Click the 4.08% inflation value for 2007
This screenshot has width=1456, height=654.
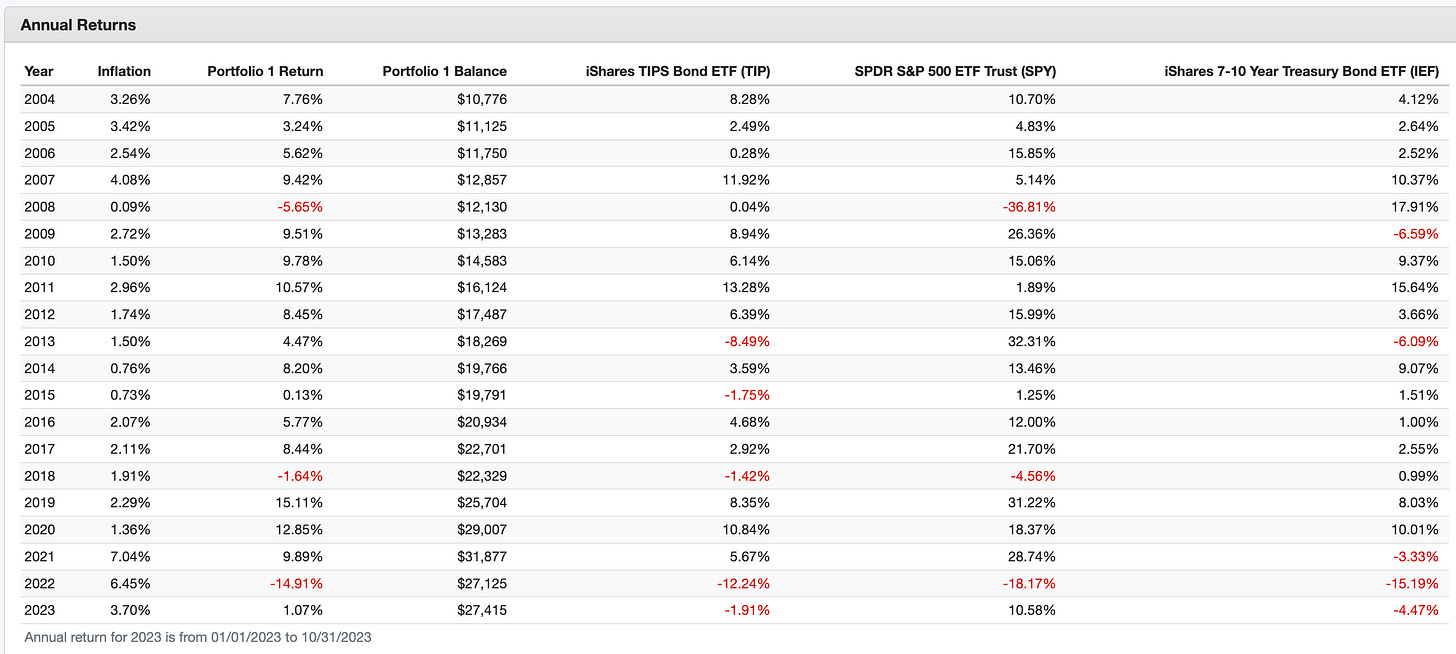coord(132,180)
